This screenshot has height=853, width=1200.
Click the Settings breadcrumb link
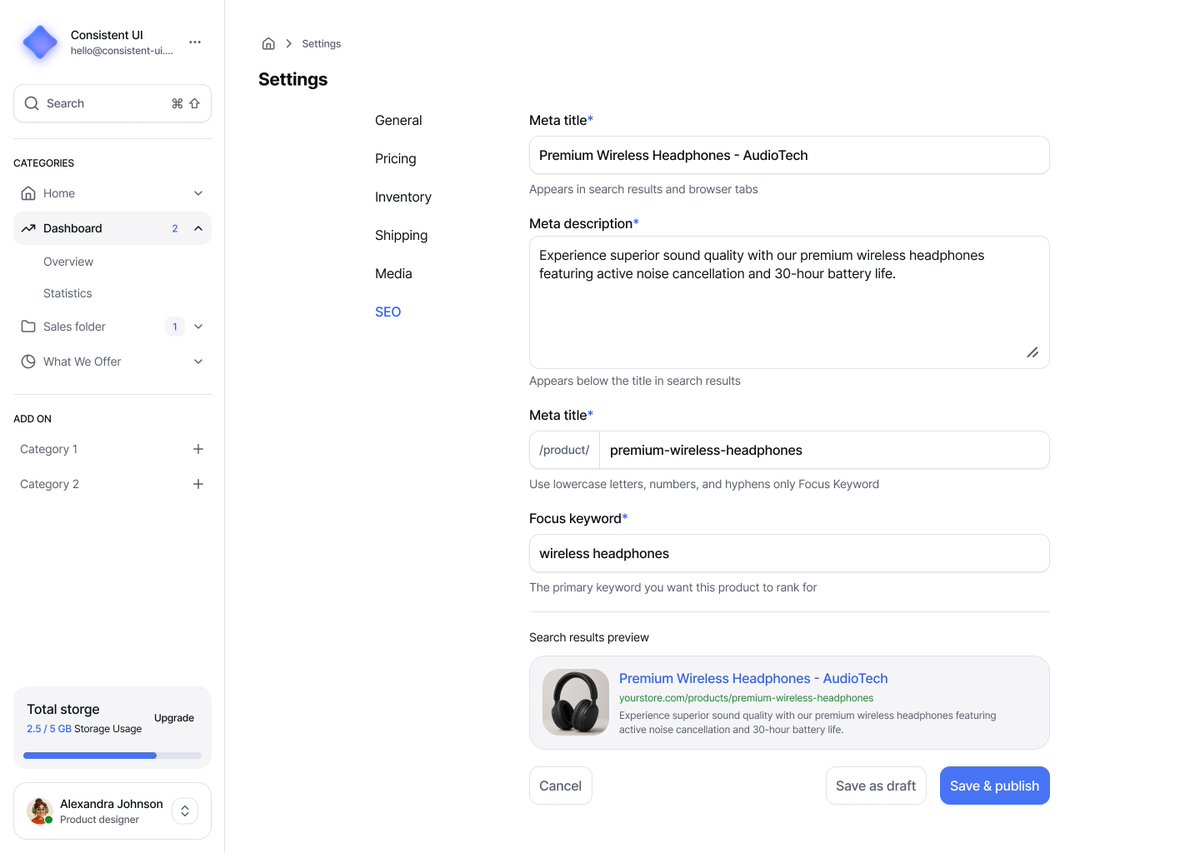pyautogui.click(x=321, y=44)
